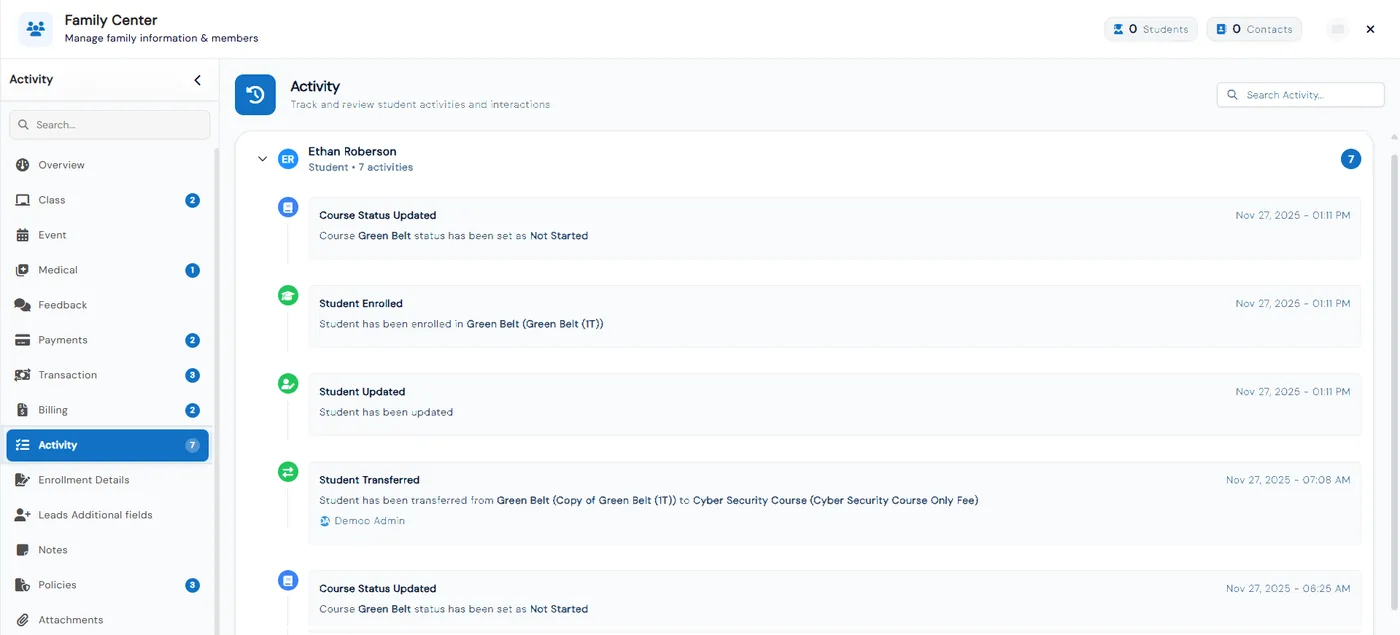
Task: Click the Student Enrolled heading
Action: pyautogui.click(x=361, y=304)
